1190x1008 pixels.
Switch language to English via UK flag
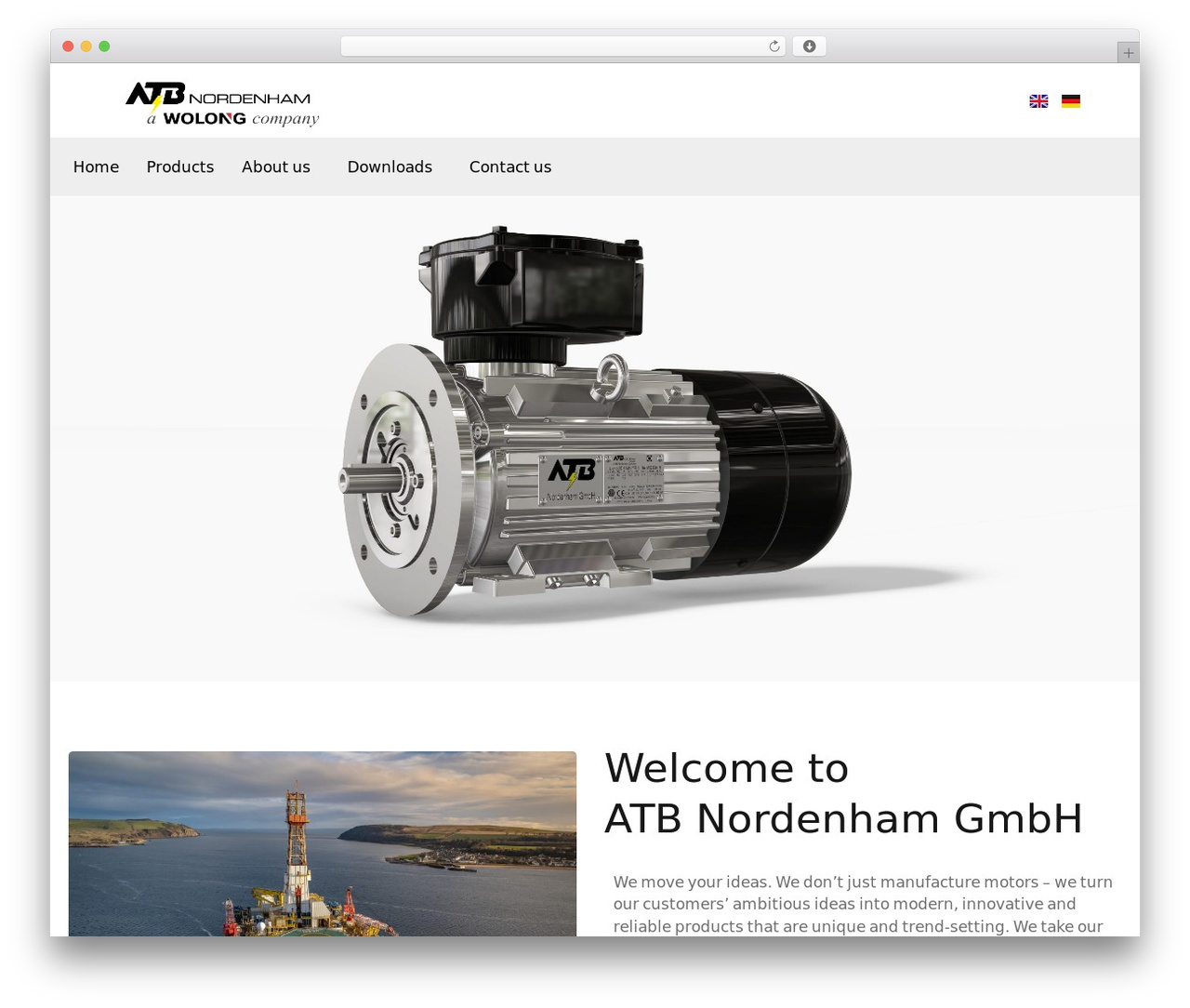click(x=1038, y=101)
